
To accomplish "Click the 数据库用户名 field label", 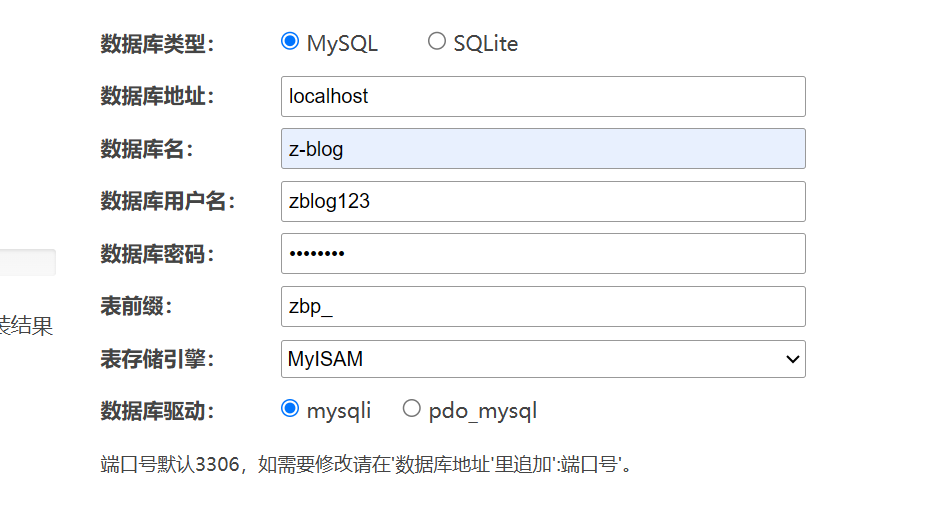I will click(168, 201).
